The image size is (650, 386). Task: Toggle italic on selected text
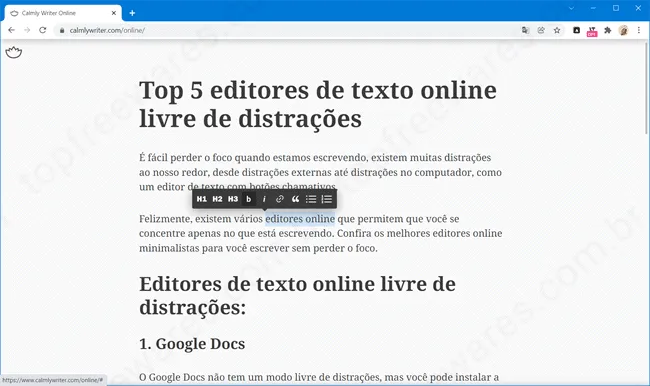coord(264,199)
